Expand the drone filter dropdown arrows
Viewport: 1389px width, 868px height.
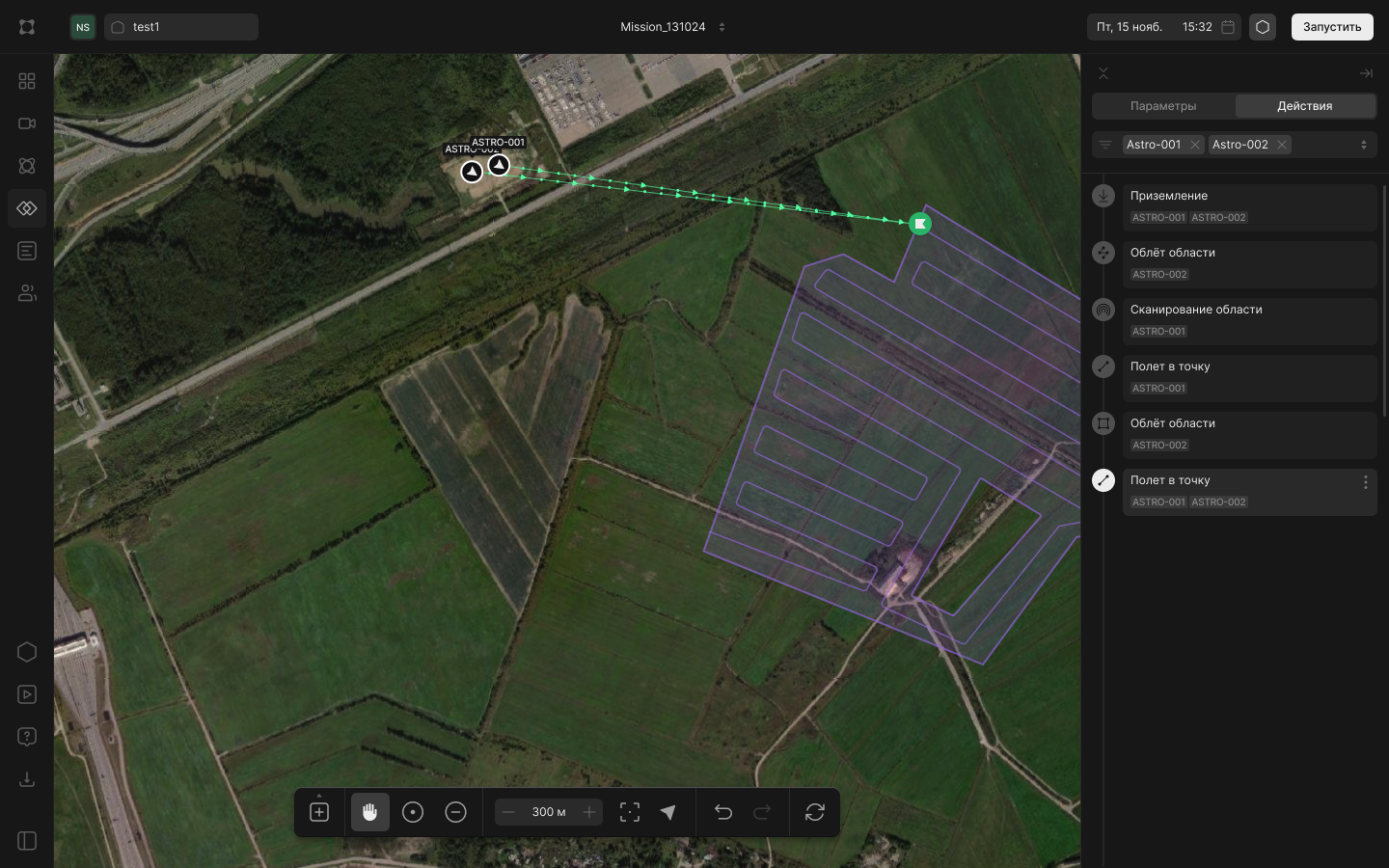point(1363,145)
